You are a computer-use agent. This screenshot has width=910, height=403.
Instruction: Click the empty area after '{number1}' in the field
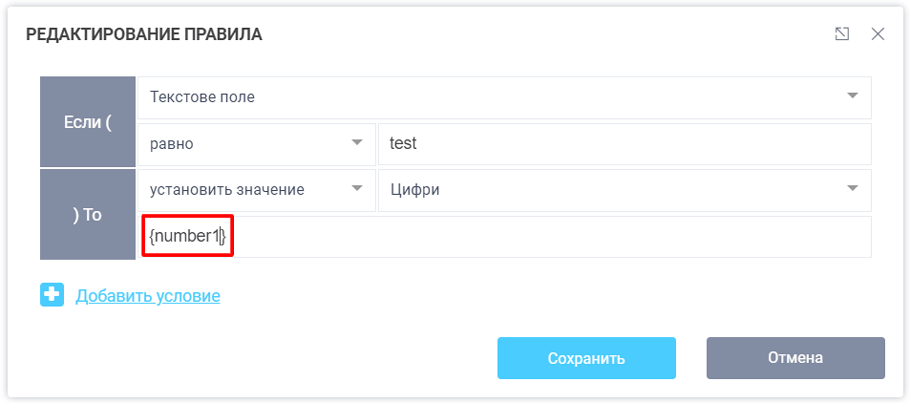550,237
